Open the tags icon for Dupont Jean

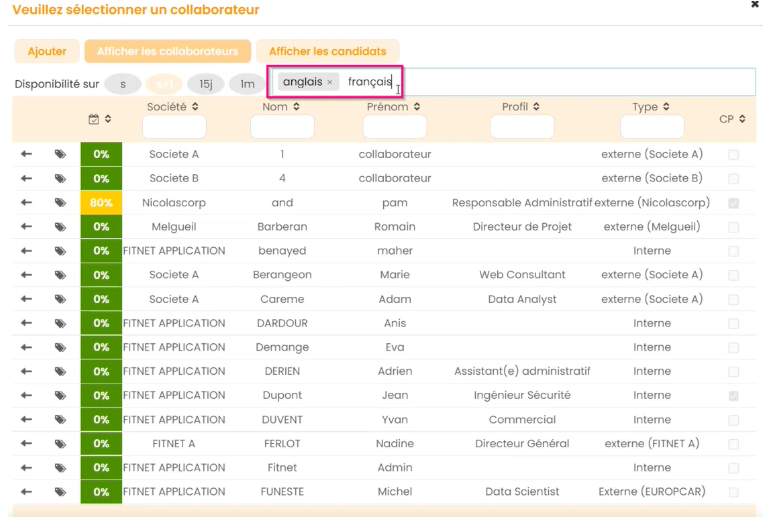point(60,396)
